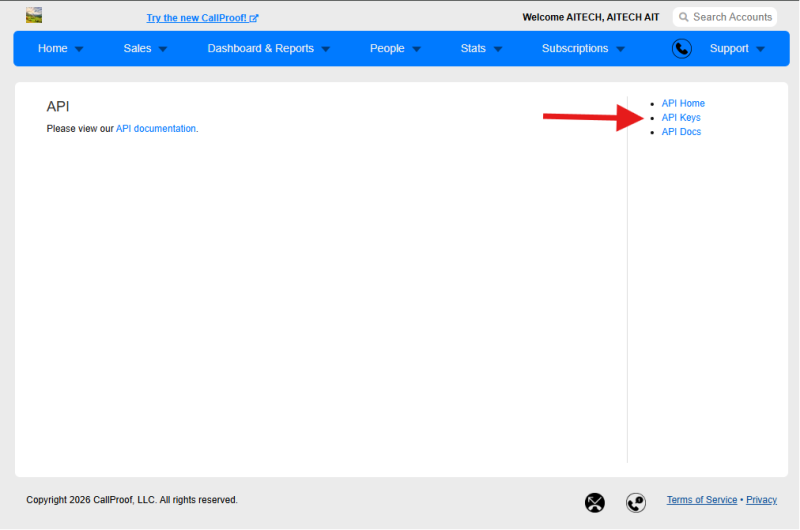Click the Welcome AITECH, AITECH AIT text

591,17
